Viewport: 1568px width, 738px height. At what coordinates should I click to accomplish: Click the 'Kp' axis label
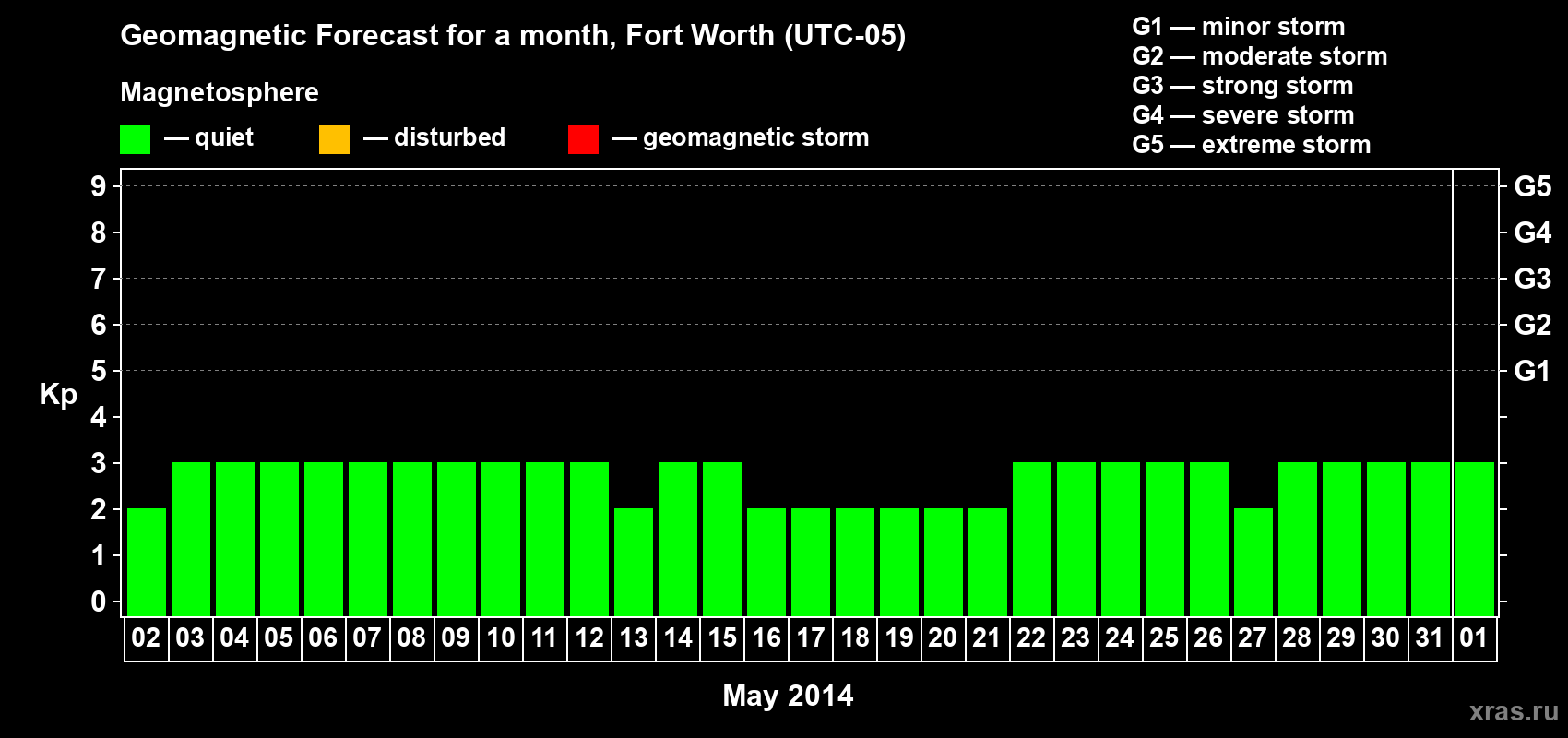(58, 395)
